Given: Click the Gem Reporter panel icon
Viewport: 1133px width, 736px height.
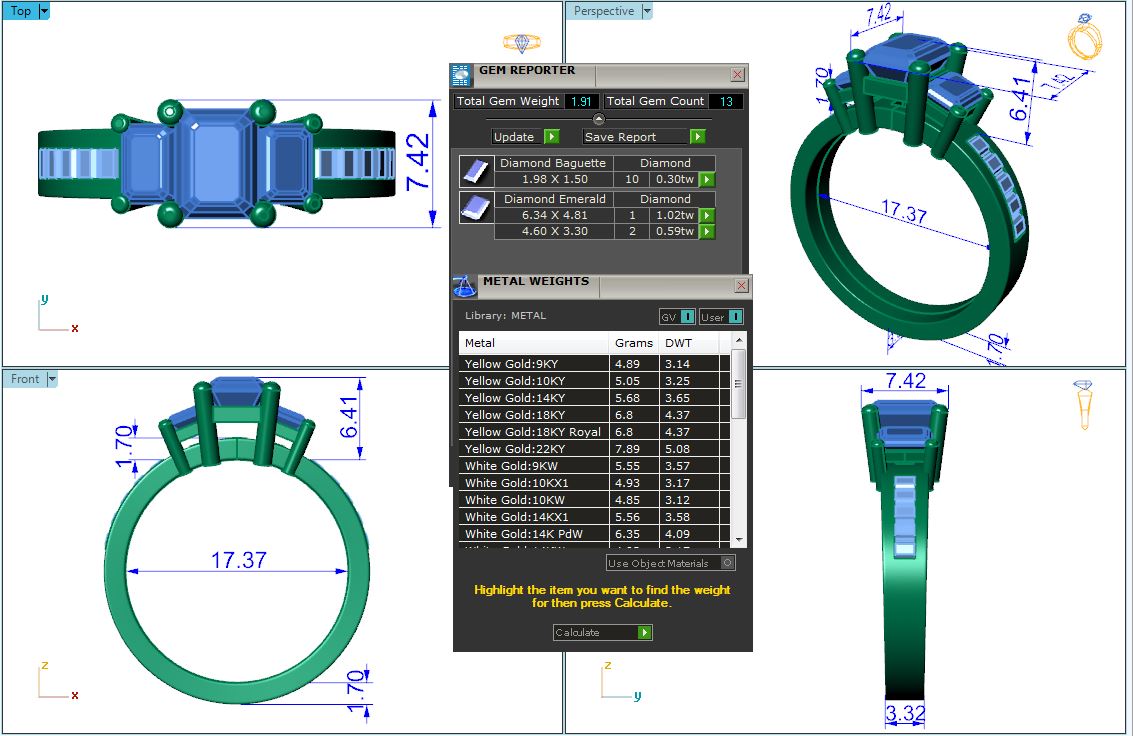Looking at the screenshot, I should pos(461,76).
